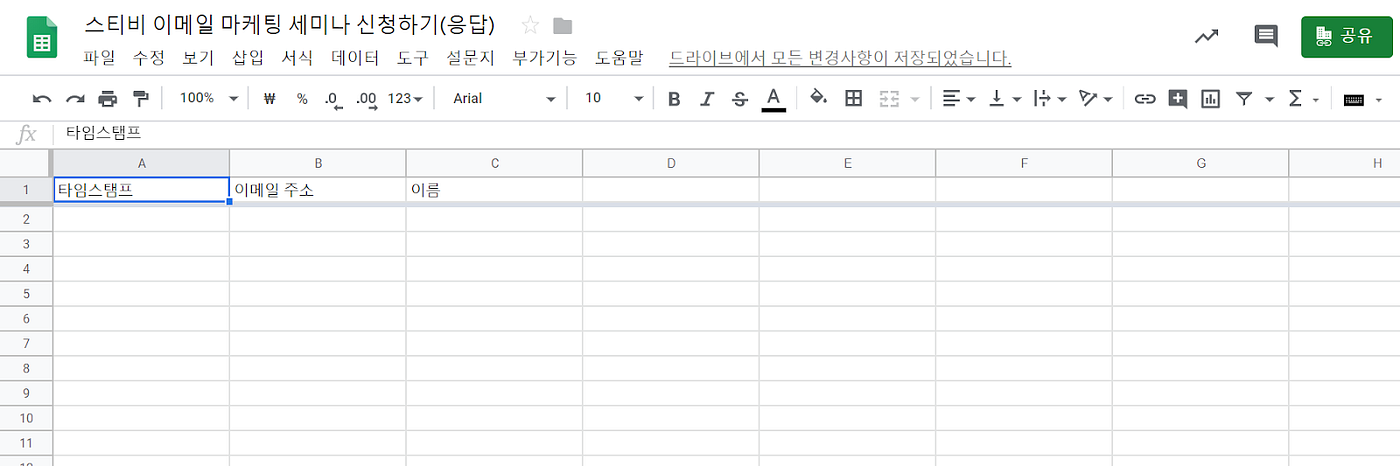Open the Arial font dropdown
Image resolution: width=1400 pixels, height=466 pixels.
[503, 98]
